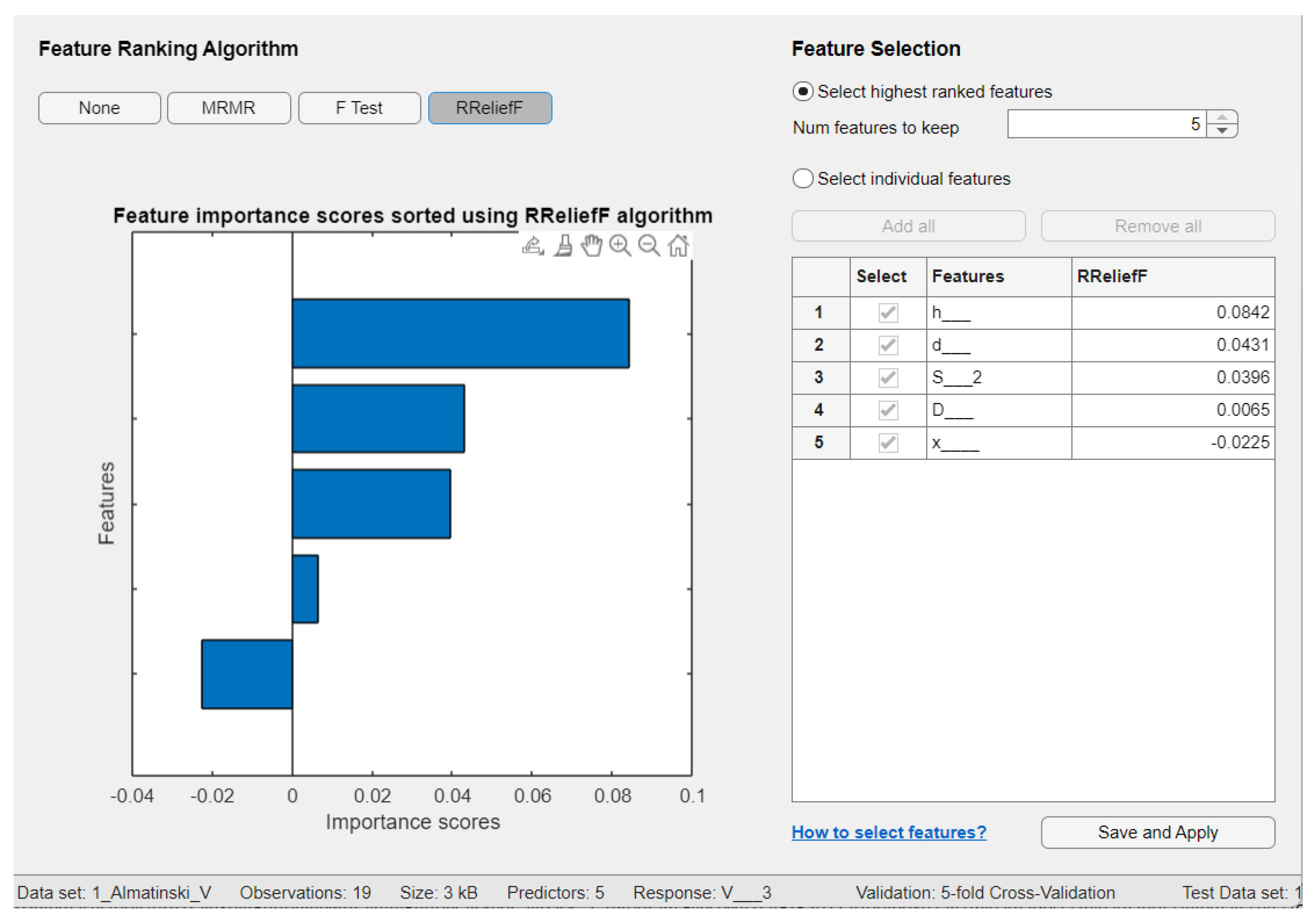Image resolution: width=1316 pixels, height=924 pixels.
Task: Increase num features to keep
Action: tap(1222, 117)
